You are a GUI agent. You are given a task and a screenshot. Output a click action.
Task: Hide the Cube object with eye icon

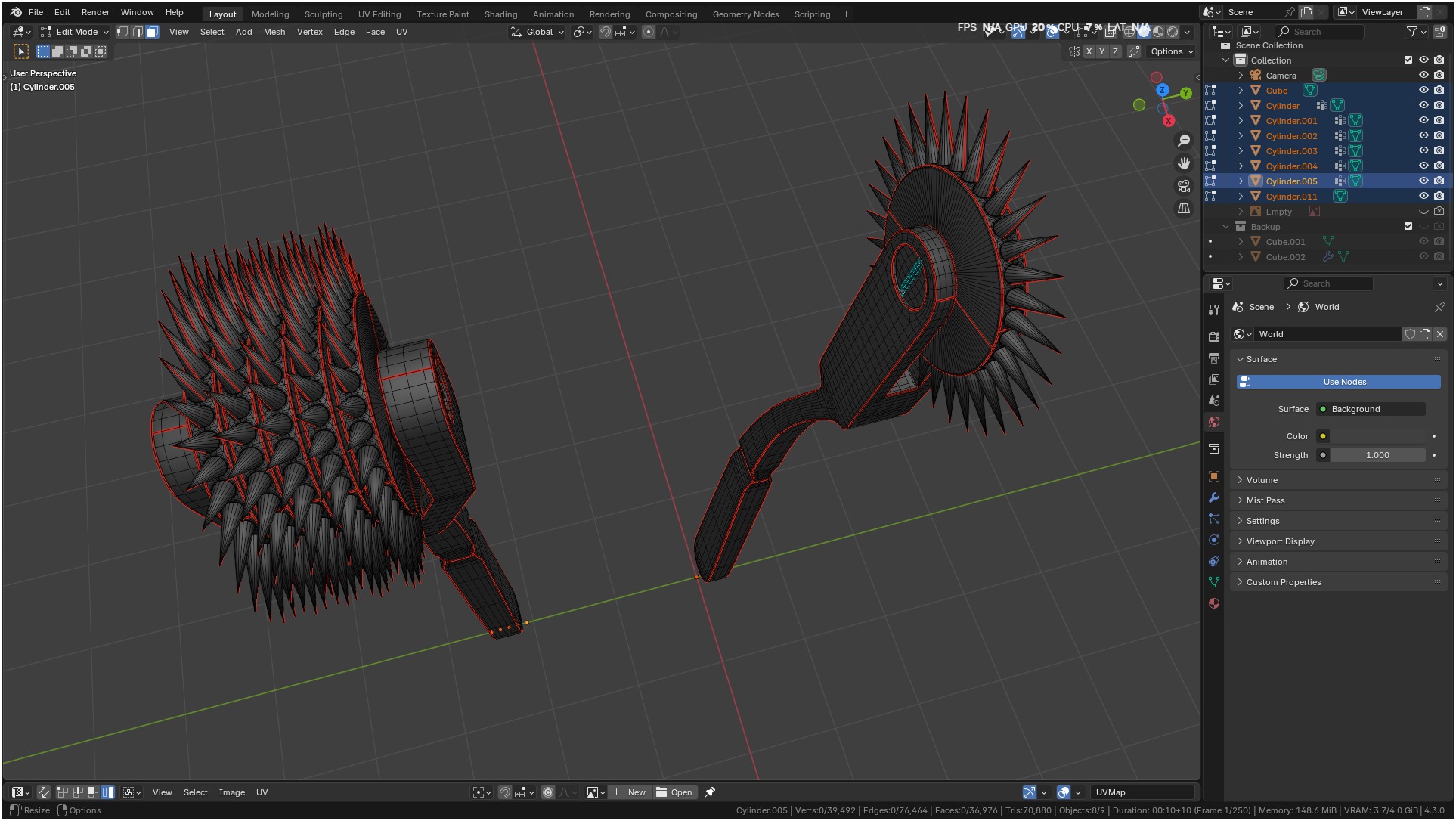tap(1423, 90)
